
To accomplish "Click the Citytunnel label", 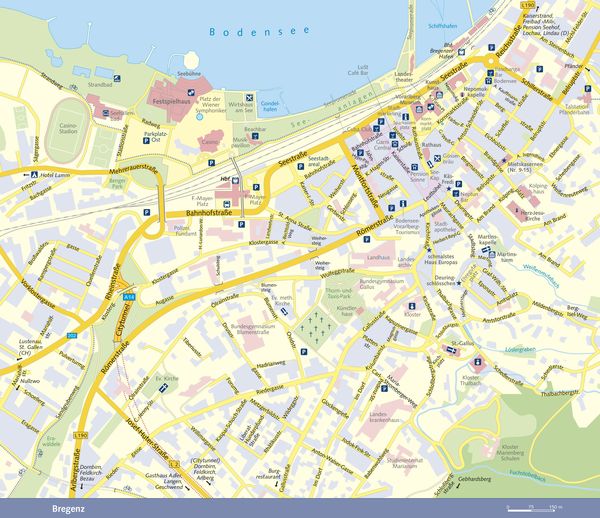I will tap(120, 321).
